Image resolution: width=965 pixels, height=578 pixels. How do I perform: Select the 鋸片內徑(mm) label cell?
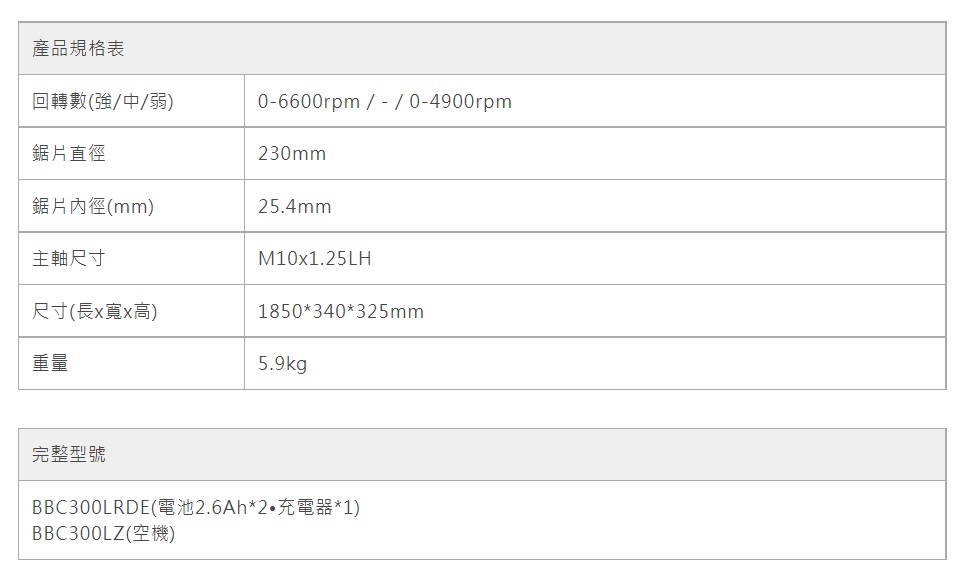coord(92,207)
